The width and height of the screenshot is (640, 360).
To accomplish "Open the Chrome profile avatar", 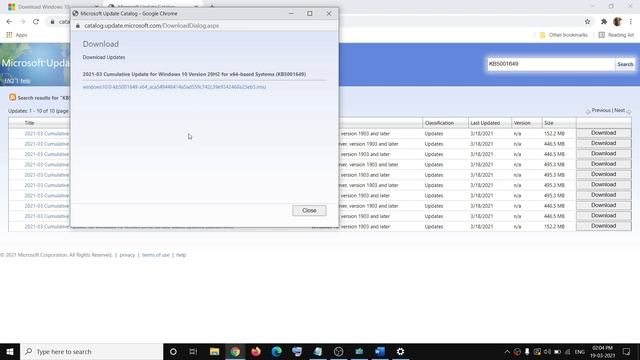I will click(x=617, y=22).
